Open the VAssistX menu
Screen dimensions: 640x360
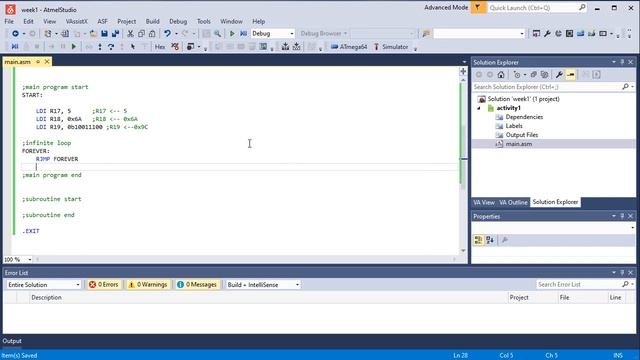[x=76, y=21]
